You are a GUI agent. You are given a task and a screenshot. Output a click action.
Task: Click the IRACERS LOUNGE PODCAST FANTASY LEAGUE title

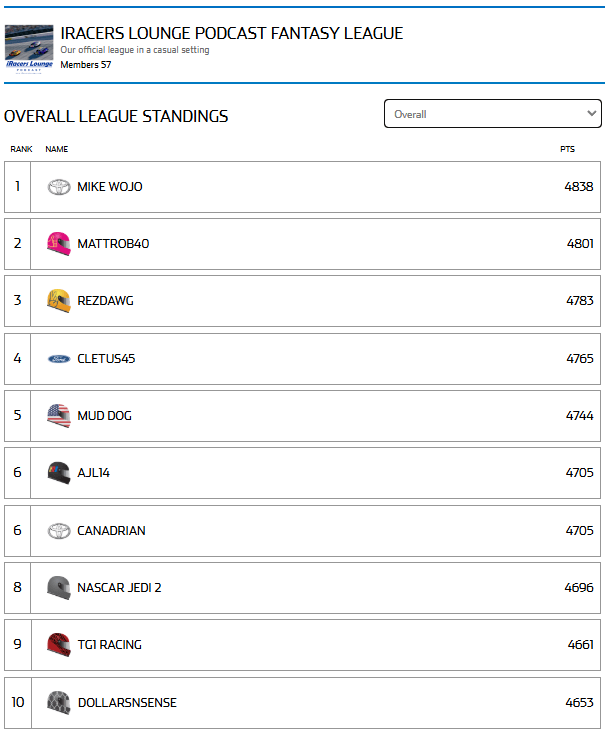click(x=232, y=33)
